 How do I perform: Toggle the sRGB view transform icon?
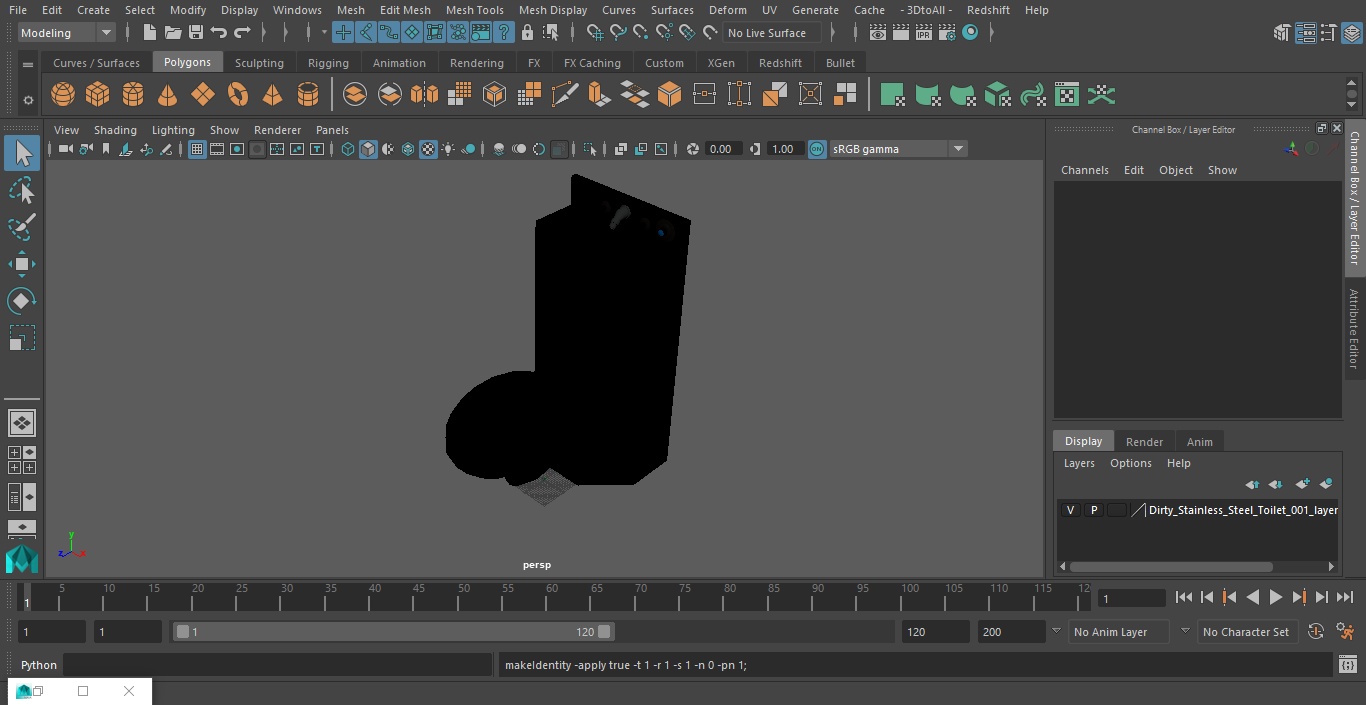pos(817,149)
